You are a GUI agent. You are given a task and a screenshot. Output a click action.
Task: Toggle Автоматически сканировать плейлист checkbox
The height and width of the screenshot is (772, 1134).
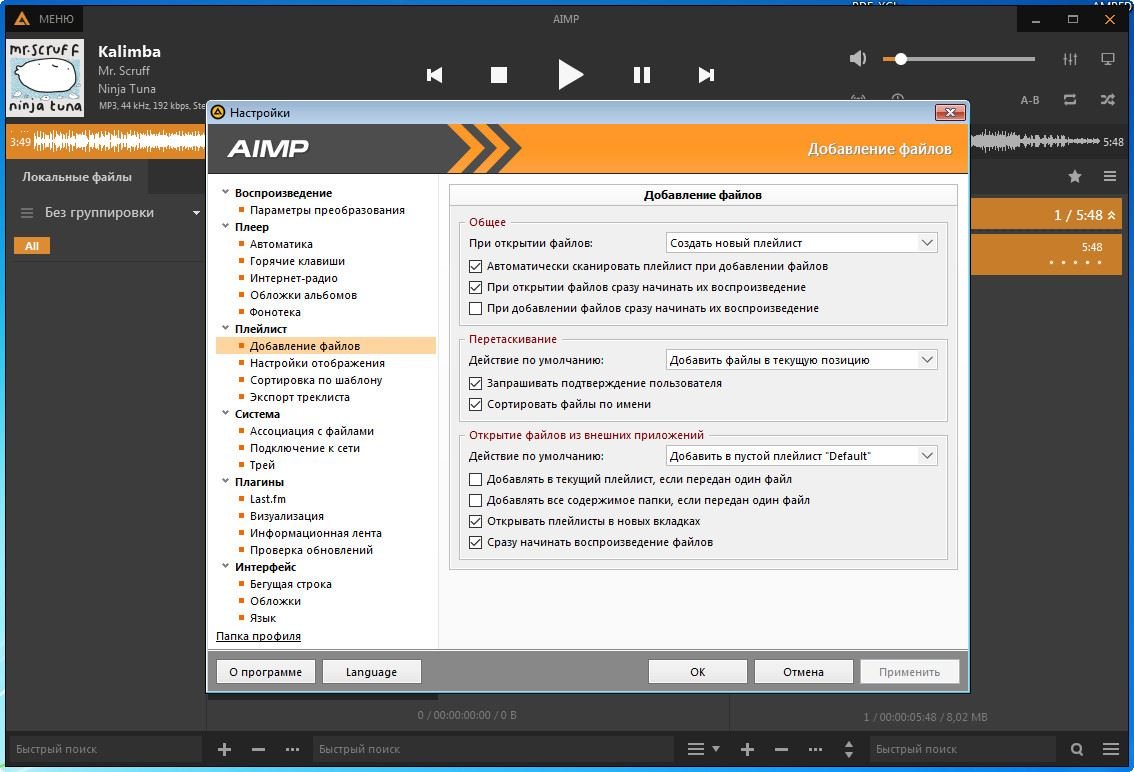[475, 266]
